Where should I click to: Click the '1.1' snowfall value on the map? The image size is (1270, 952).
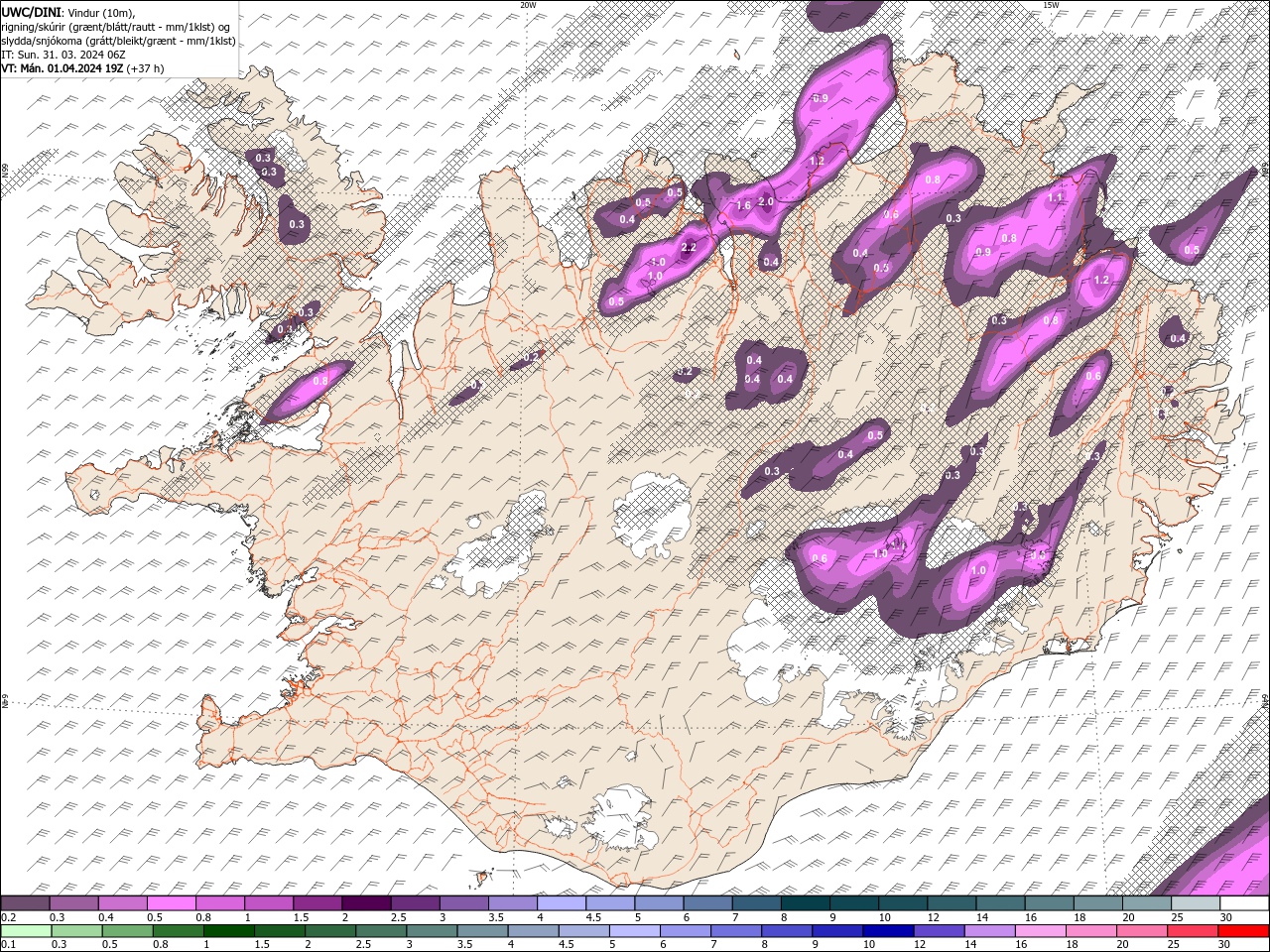[1055, 197]
